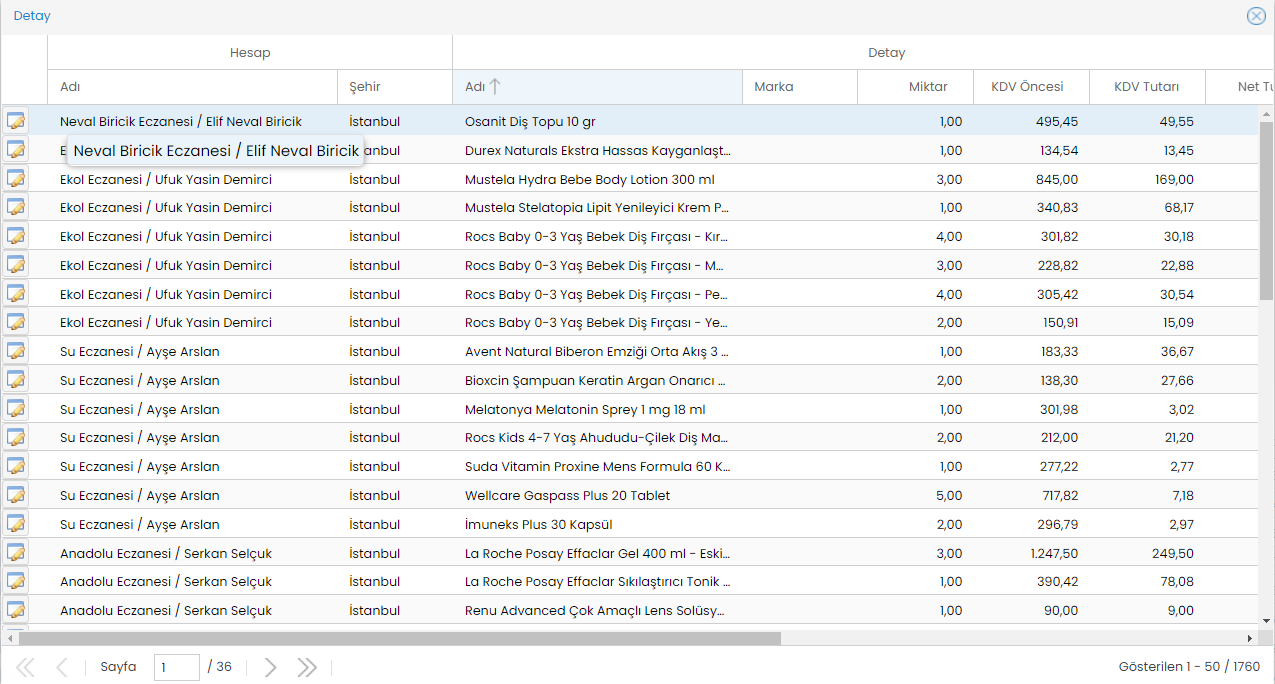This screenshot has width=1275, height=684.
Task: Open edit icon for Avent Natural Biberon row
Action: click(x=16, y=351)
